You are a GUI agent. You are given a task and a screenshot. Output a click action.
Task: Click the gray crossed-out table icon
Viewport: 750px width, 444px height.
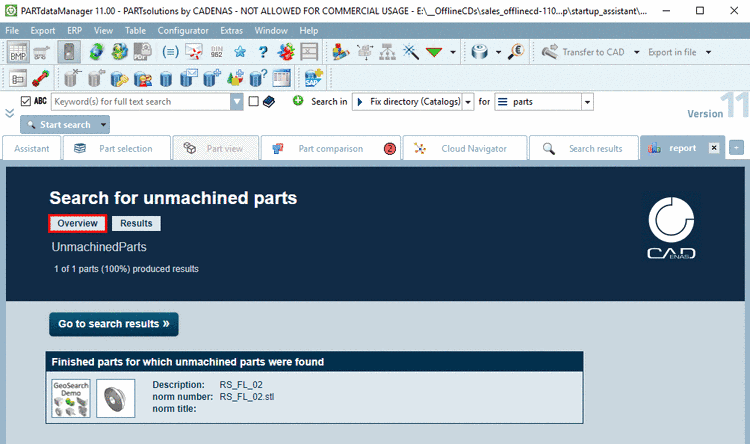(309, 52)
